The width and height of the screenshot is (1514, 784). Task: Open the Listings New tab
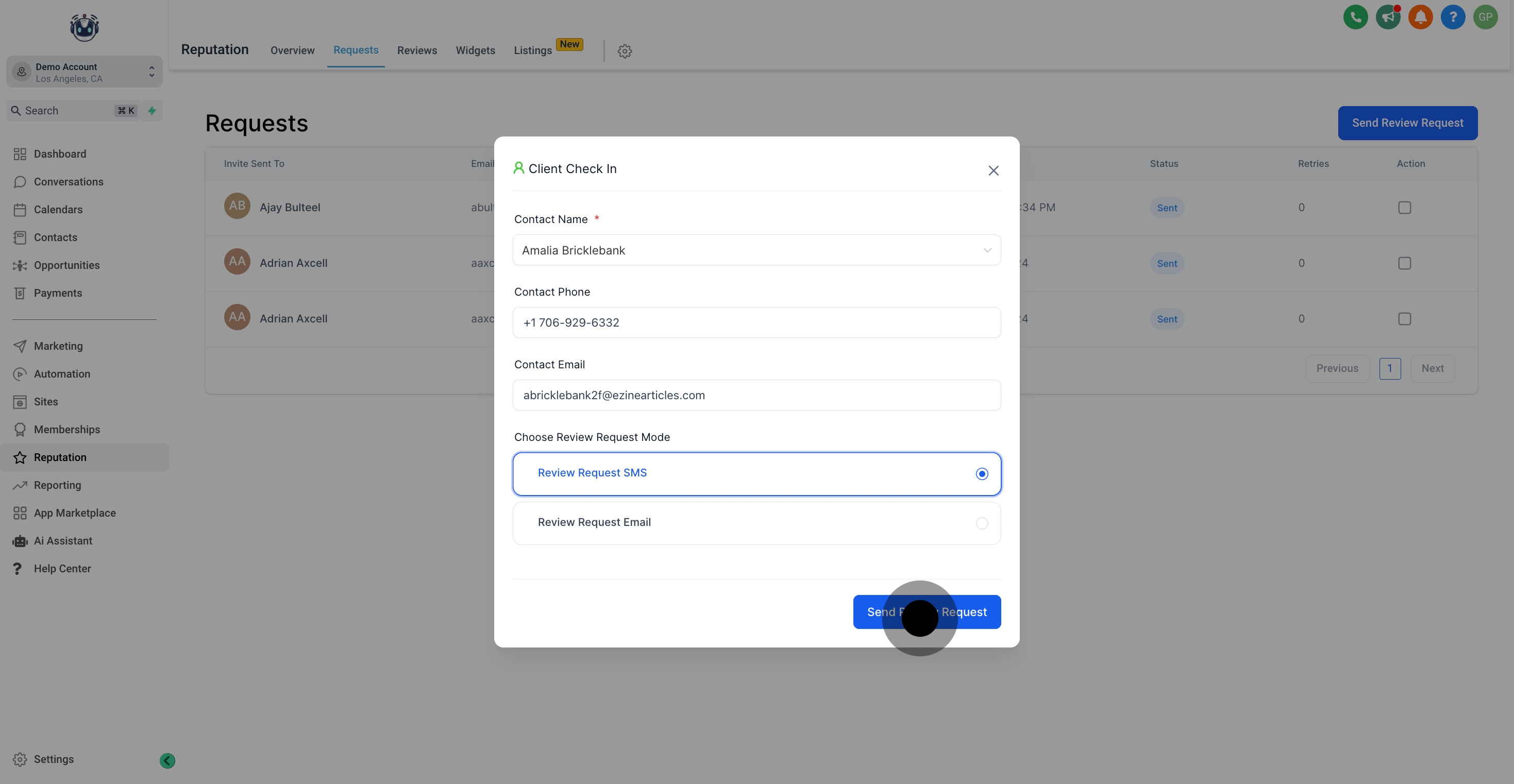532,50
